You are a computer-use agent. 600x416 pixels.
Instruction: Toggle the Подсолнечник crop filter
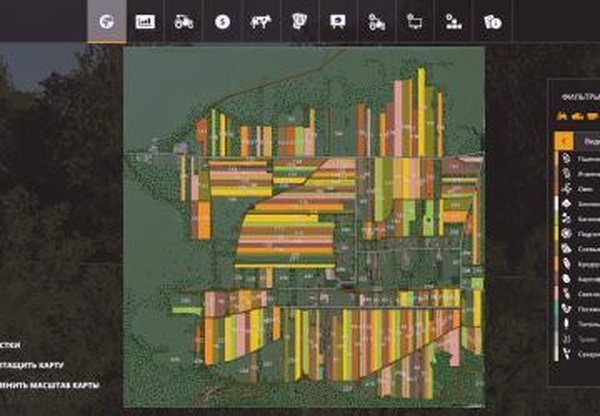[578, 234]
